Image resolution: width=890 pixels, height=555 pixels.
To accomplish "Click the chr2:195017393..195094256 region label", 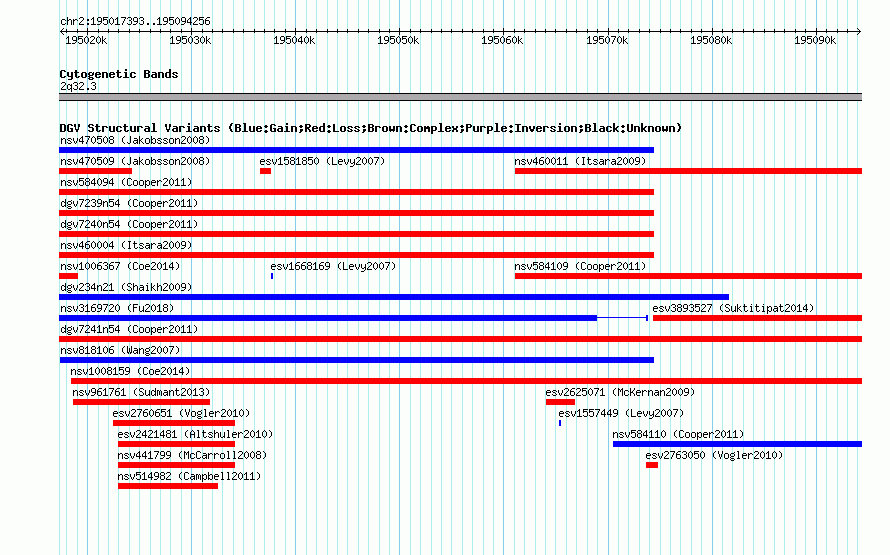I will pos(135,22).
